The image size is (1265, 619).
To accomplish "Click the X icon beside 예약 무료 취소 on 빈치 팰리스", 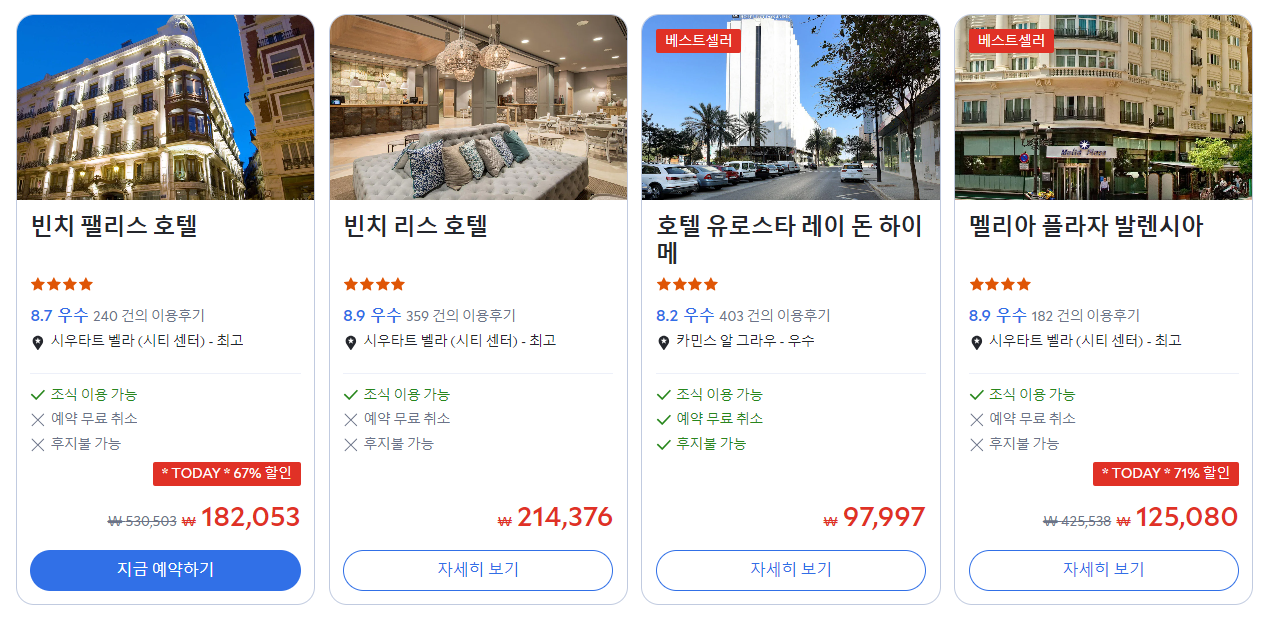I will click(x=38, y=419).
